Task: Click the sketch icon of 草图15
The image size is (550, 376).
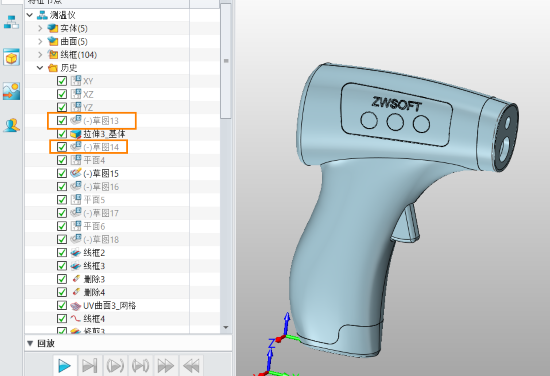Action: 76,173
